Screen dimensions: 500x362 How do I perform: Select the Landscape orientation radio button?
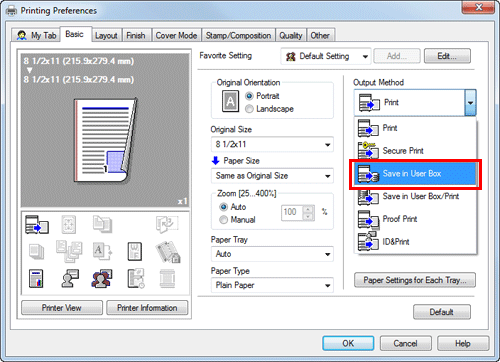[x=249, y=109]
